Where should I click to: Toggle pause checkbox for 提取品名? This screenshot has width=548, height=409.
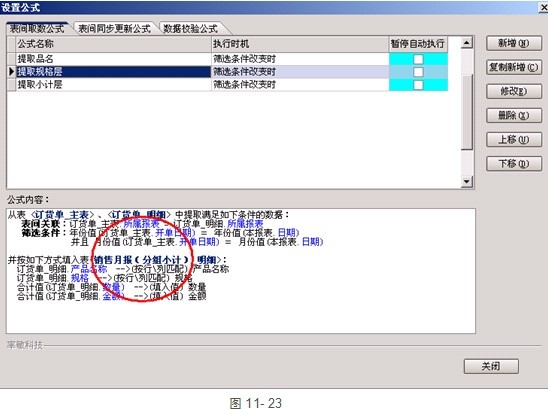(418, 59)
